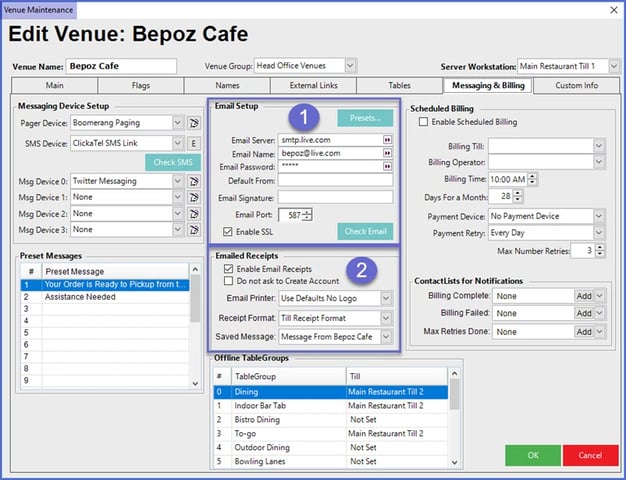Open the edit icon for Msg Device 0
Viewport: 626px width, 480px height.
(x=193, y=181)
